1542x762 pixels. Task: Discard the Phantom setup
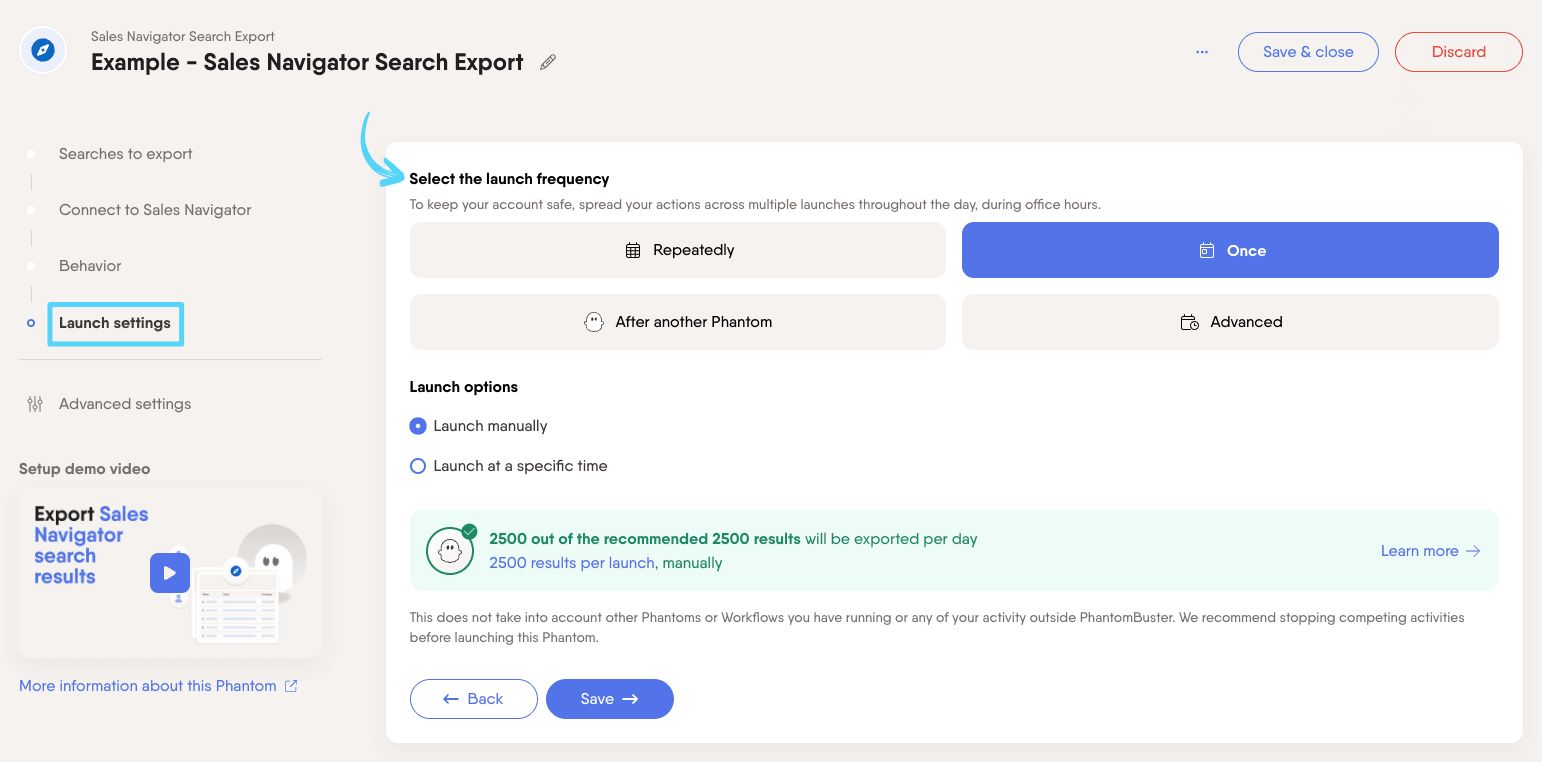[x=1458, y=52]
